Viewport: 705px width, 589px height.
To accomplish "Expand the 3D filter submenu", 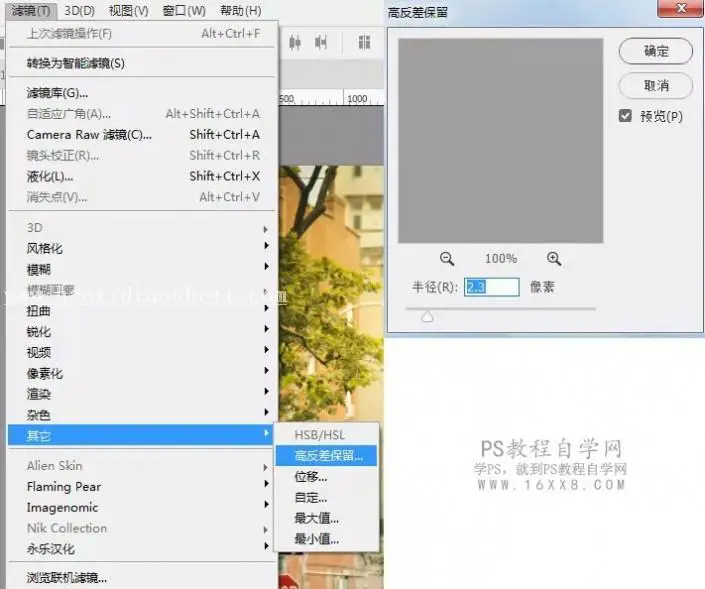I will 142,228.
